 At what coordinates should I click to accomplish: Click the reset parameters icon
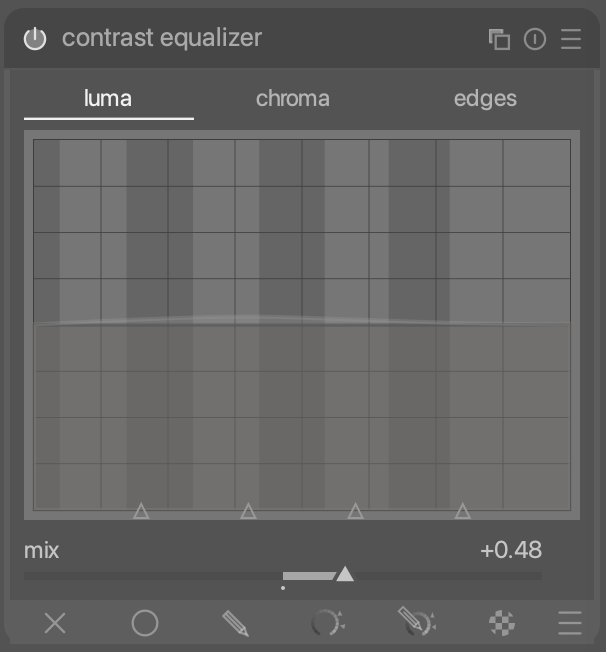point(535,39)
